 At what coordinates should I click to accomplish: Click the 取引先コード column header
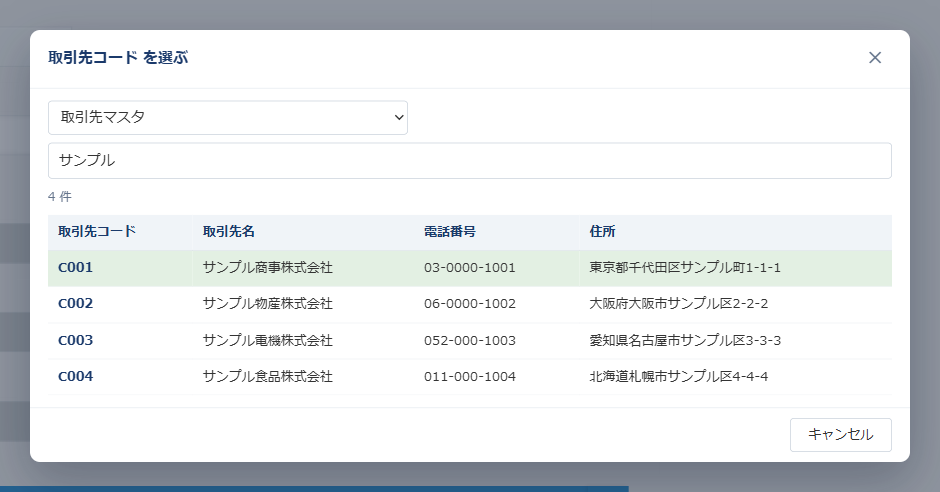[97, 231]
